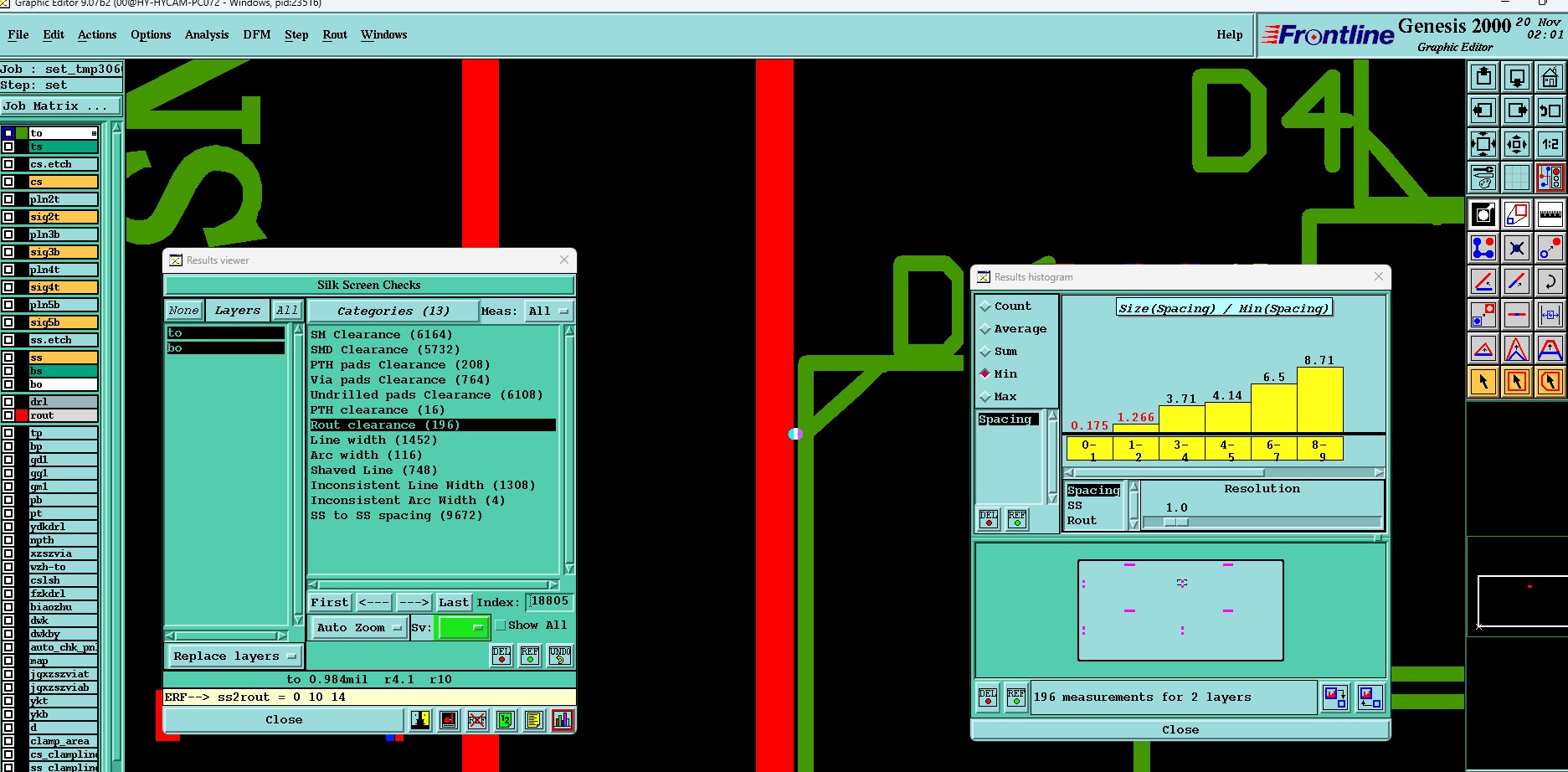1568x772 pixels.
Task: Select the Max radio button
Action: point(985,397)
